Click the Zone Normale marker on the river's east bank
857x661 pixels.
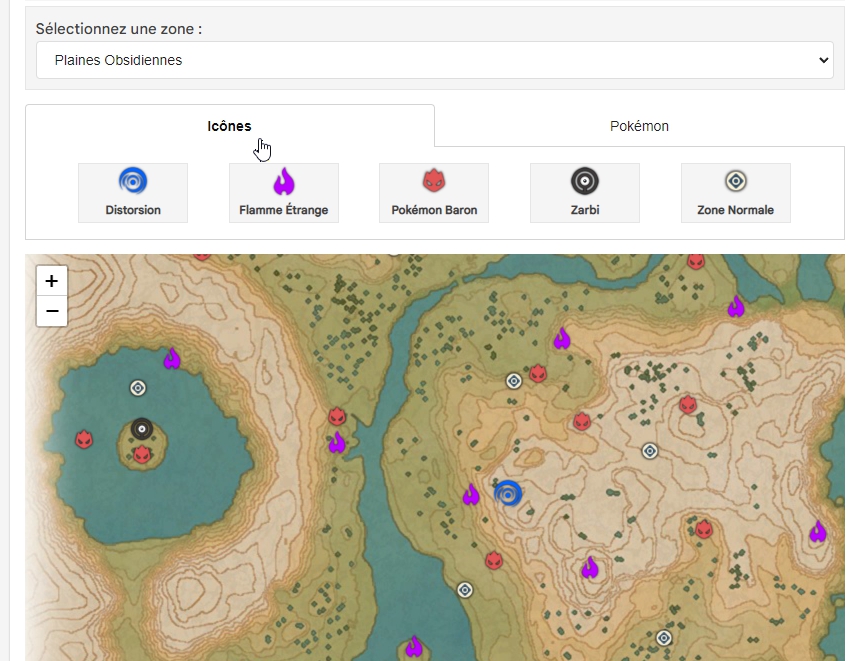[x=465, y=590]
